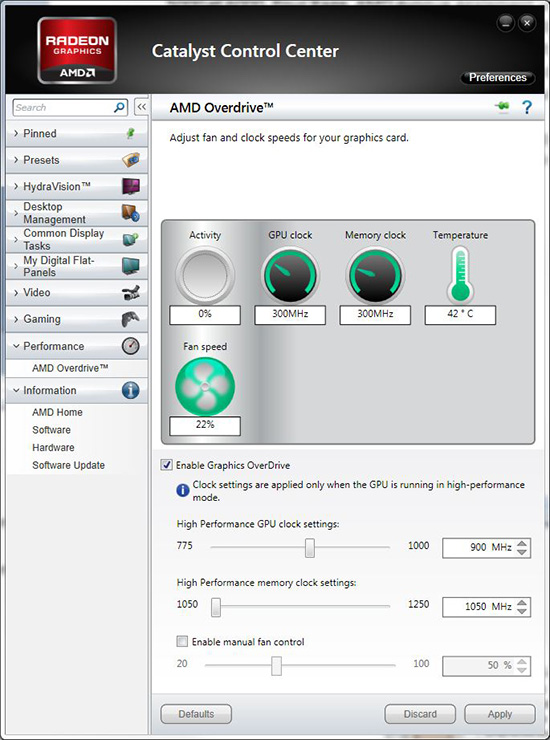
Task: Click the Temperature thermometer icon
Action: pyautogui.click(x=460, y=275)
